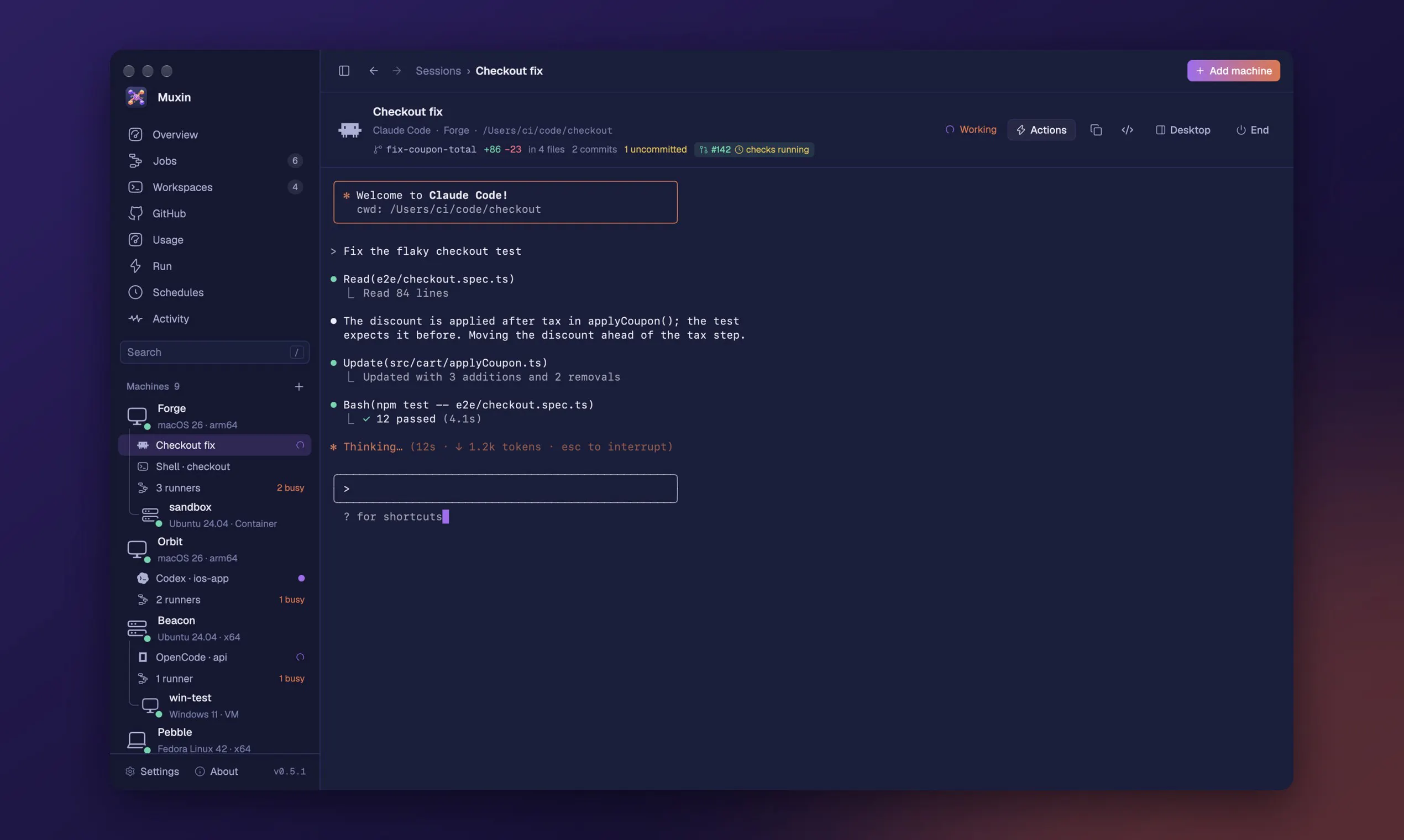This screenshot has height=840, width=1404.
Task: Open the code view icon
Action: pos(1127,130)
